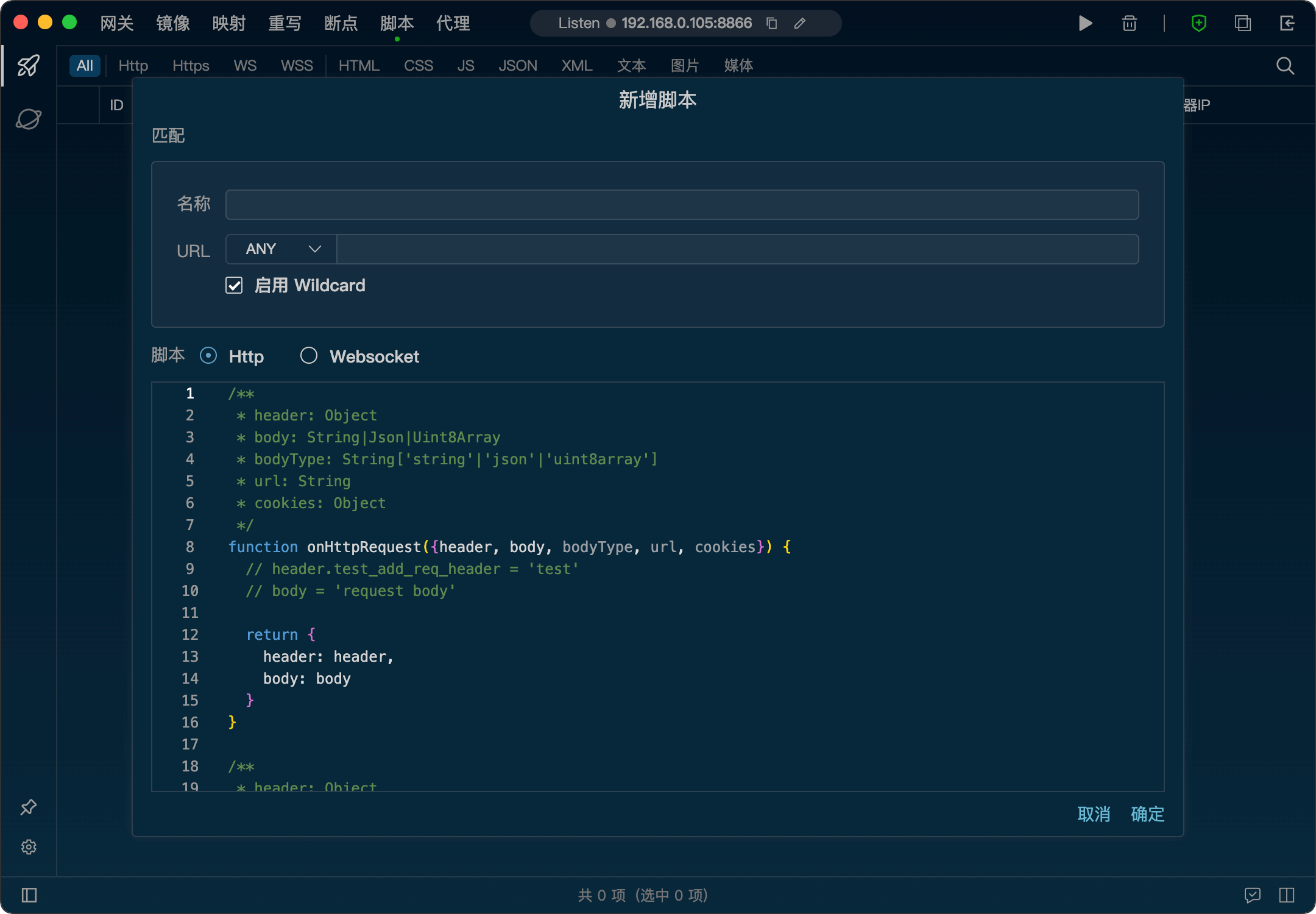Open settings gear in sidebar
This screenshot has width=1316, height=914.
tap(28, 847)
